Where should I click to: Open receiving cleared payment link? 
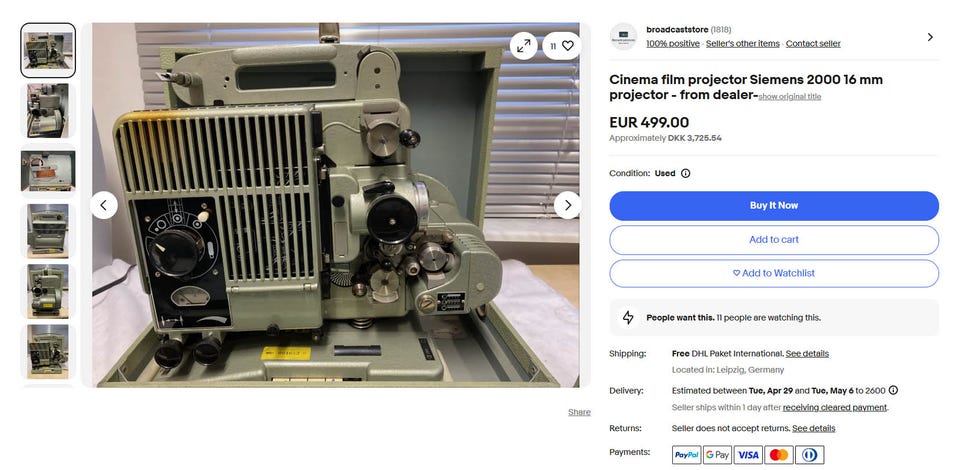point(834,408)
